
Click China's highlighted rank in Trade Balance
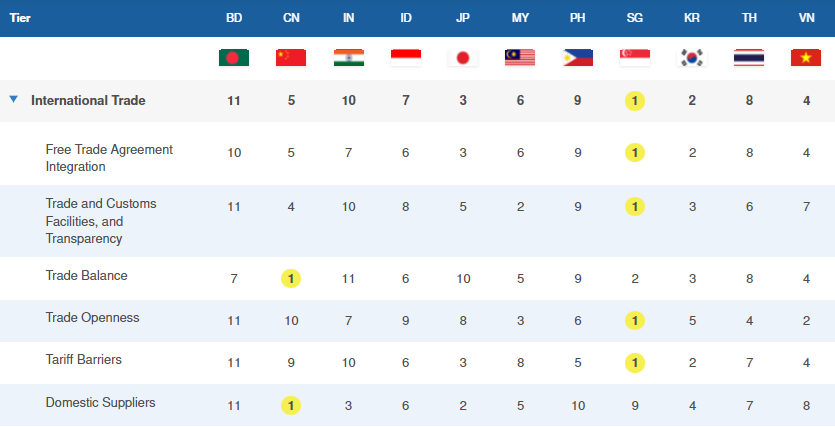291,278
